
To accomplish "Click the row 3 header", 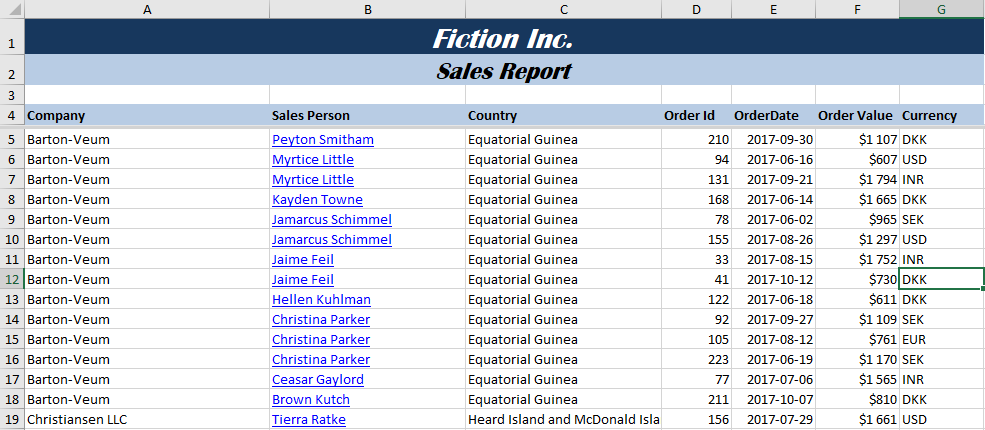I will (11, 95).
